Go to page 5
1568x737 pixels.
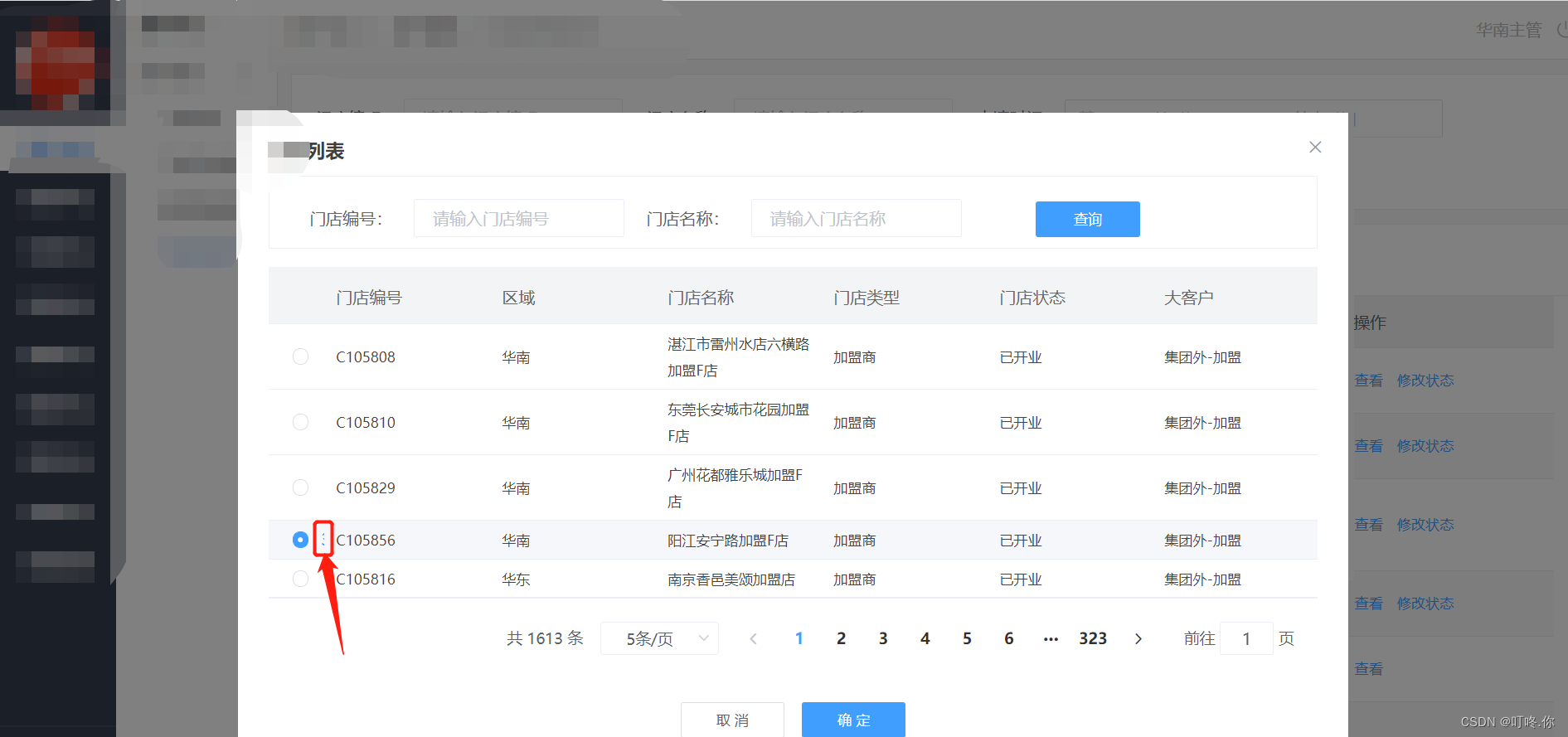click(x=967, y=638)
